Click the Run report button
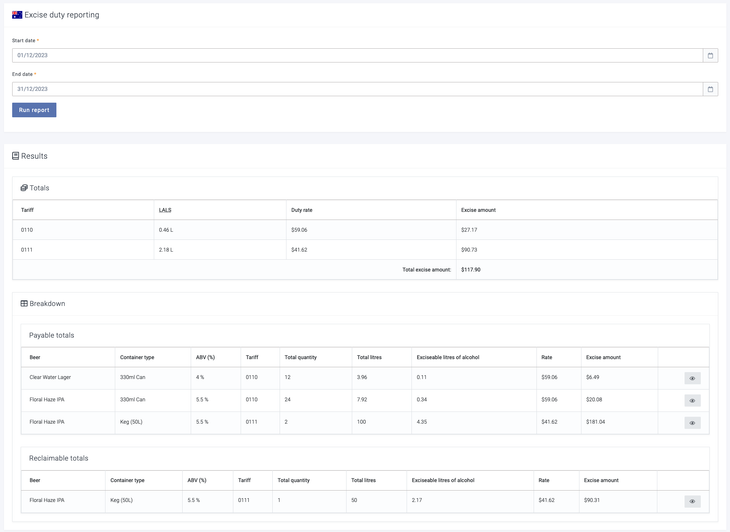730x532 pixels. tap(34, 110)
